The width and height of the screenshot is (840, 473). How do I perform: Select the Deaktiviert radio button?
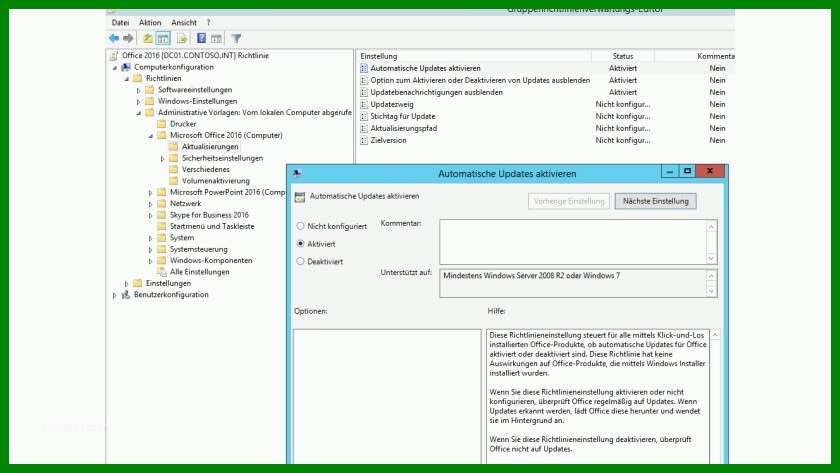301,261
